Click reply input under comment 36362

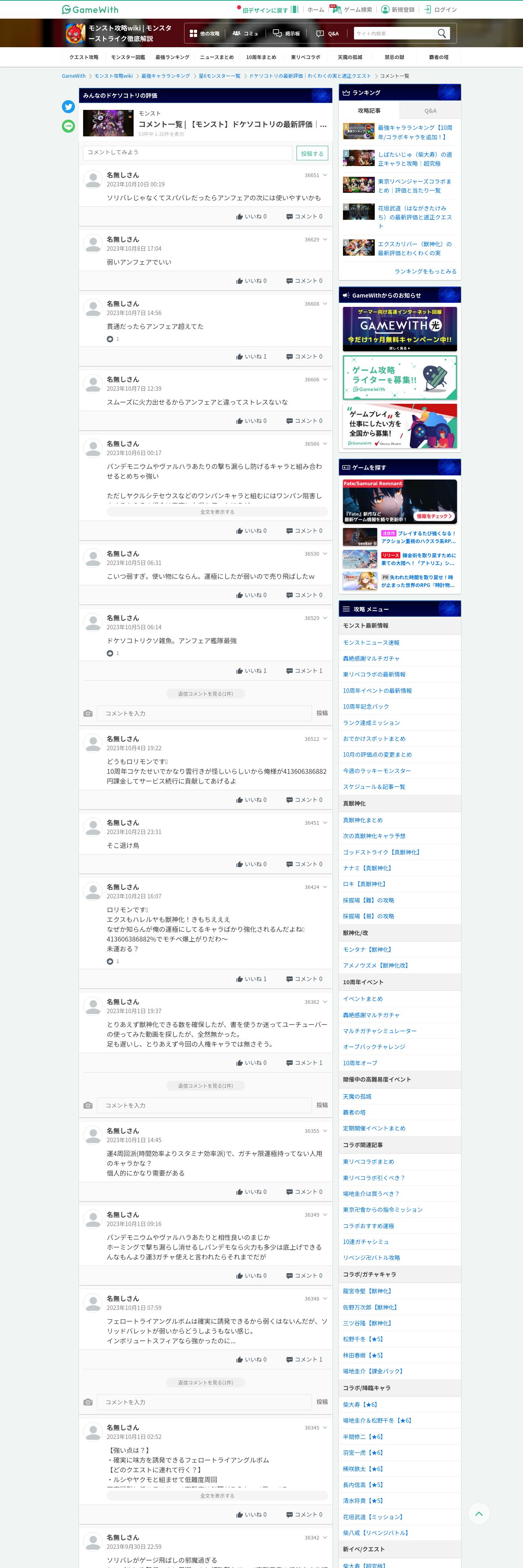204,1106
